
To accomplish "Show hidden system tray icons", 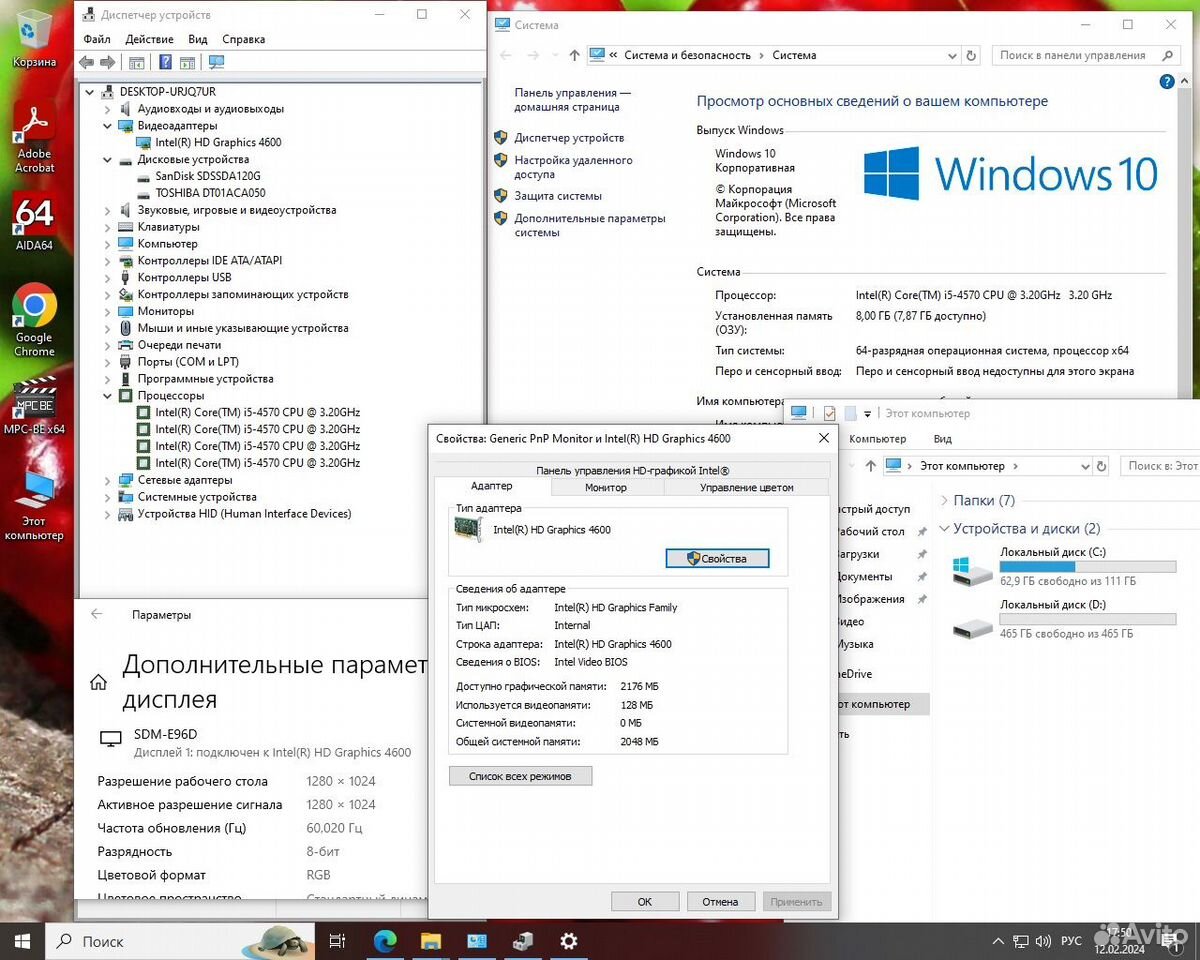I will [998, 941].
